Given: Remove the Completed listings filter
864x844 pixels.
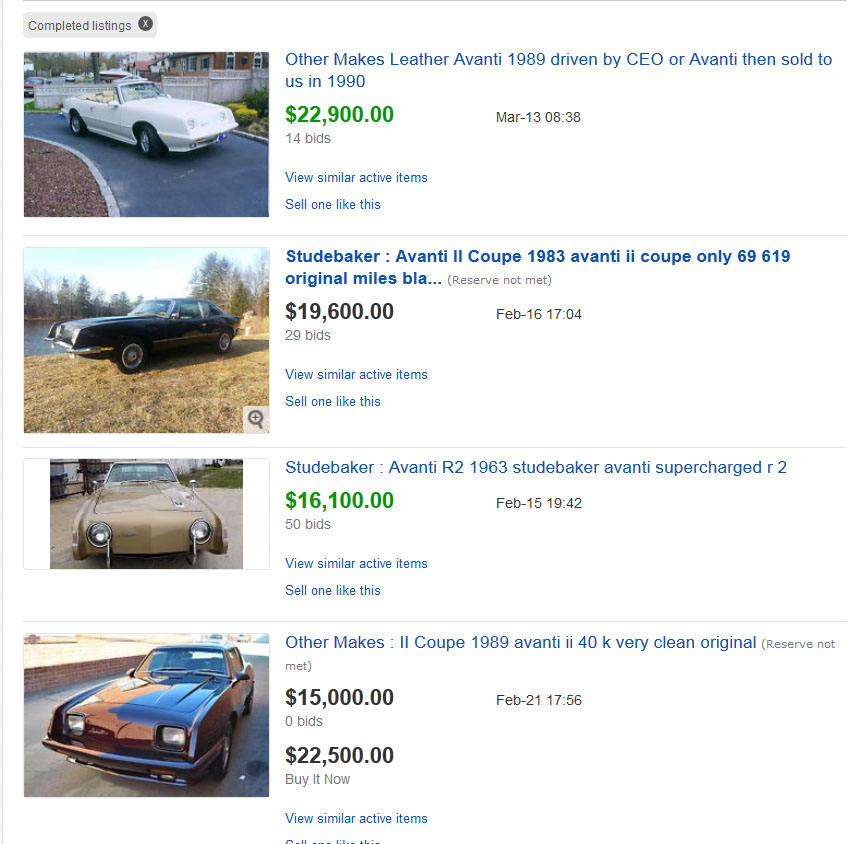Looking at the screenshot, I should 146,24.
